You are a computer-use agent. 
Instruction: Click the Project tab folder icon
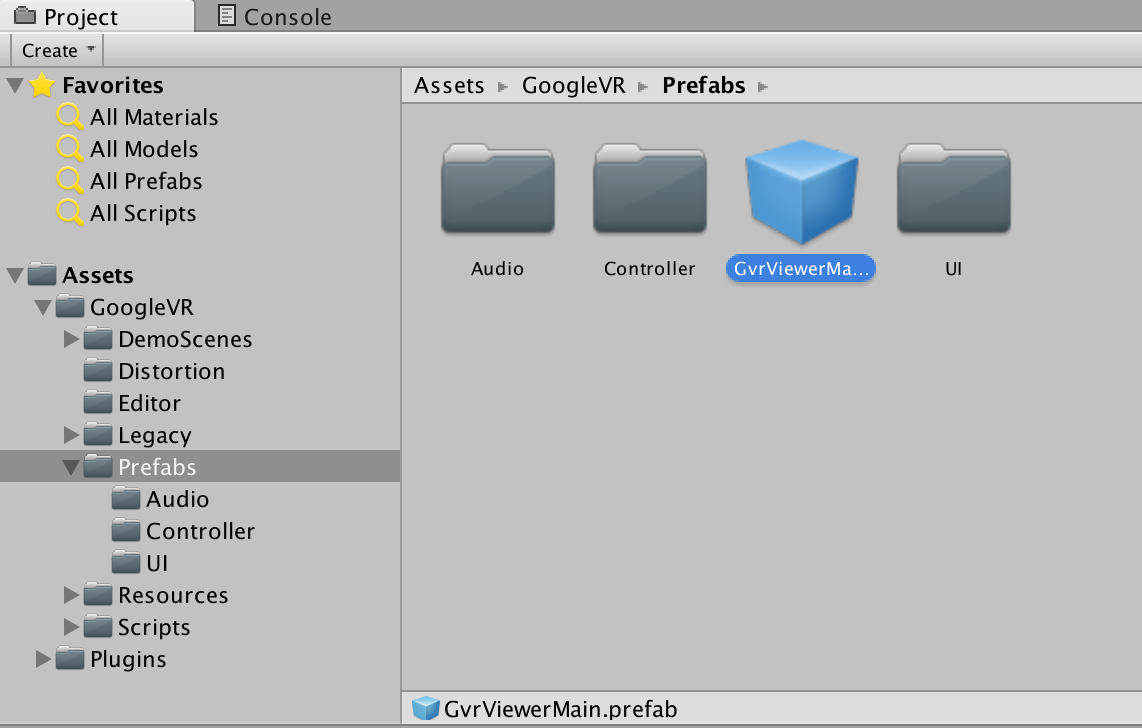click(25, 15)
